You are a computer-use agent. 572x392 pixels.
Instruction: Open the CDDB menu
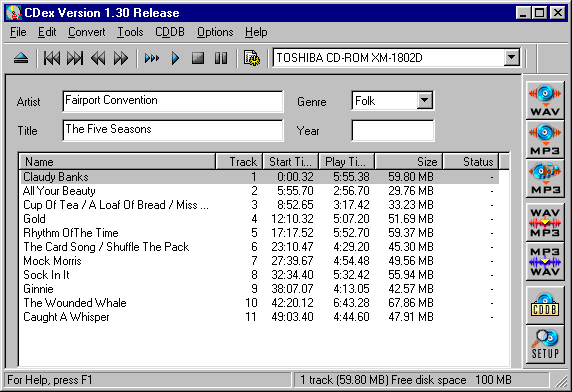coord(170,32)
